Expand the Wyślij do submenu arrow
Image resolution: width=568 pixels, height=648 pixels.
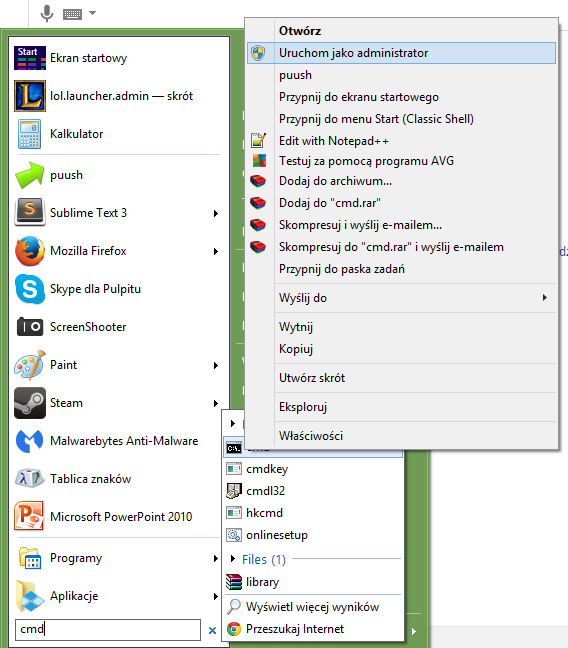(545, 298)
